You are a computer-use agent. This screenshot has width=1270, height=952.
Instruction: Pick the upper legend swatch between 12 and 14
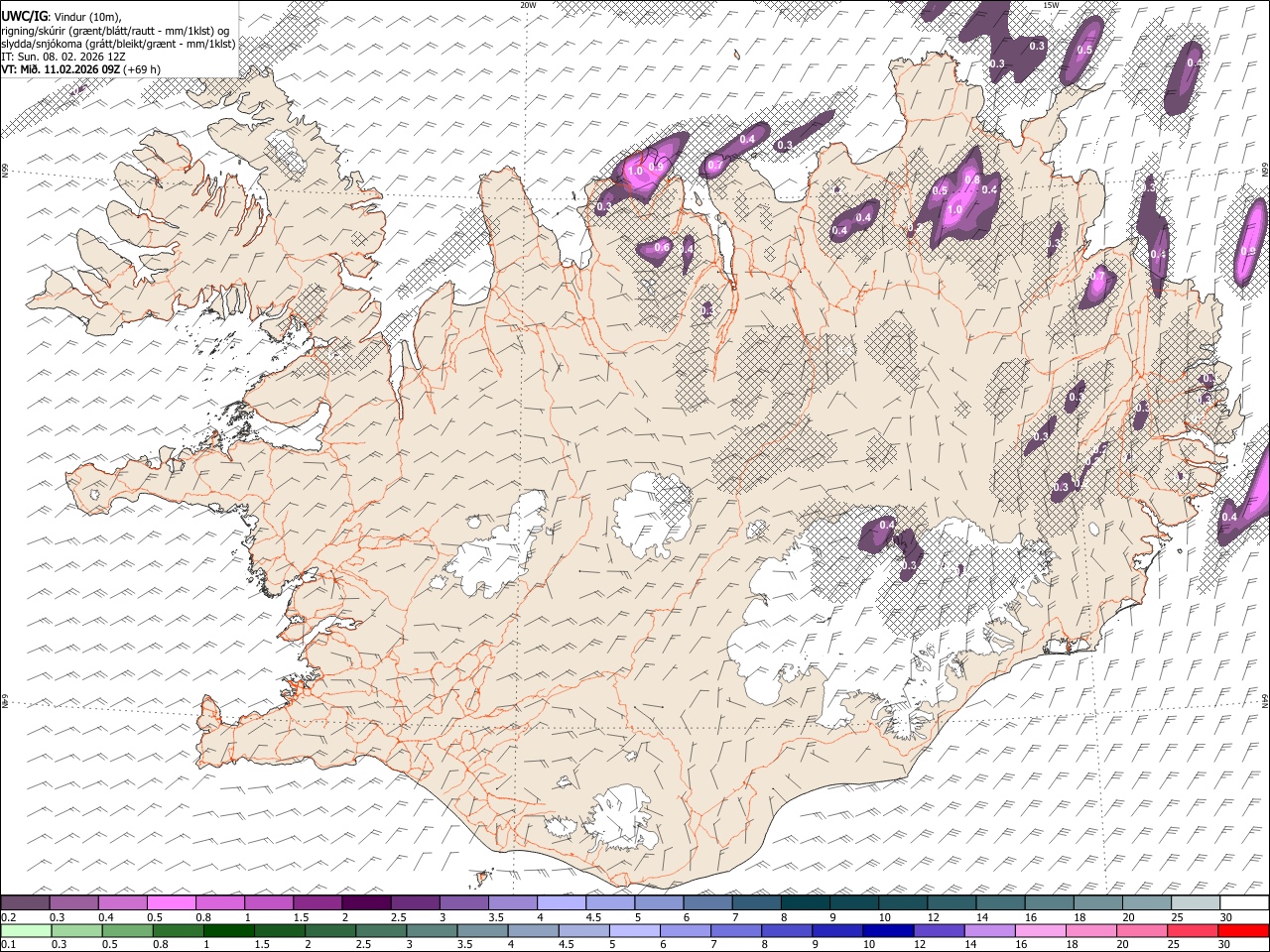[x=952, y=902]
